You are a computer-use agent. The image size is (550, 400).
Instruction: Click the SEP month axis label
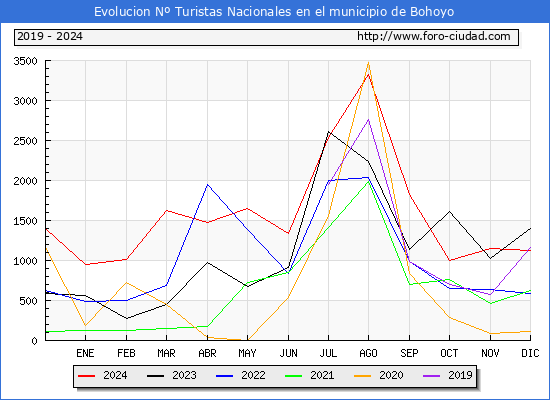pos(409,353)
